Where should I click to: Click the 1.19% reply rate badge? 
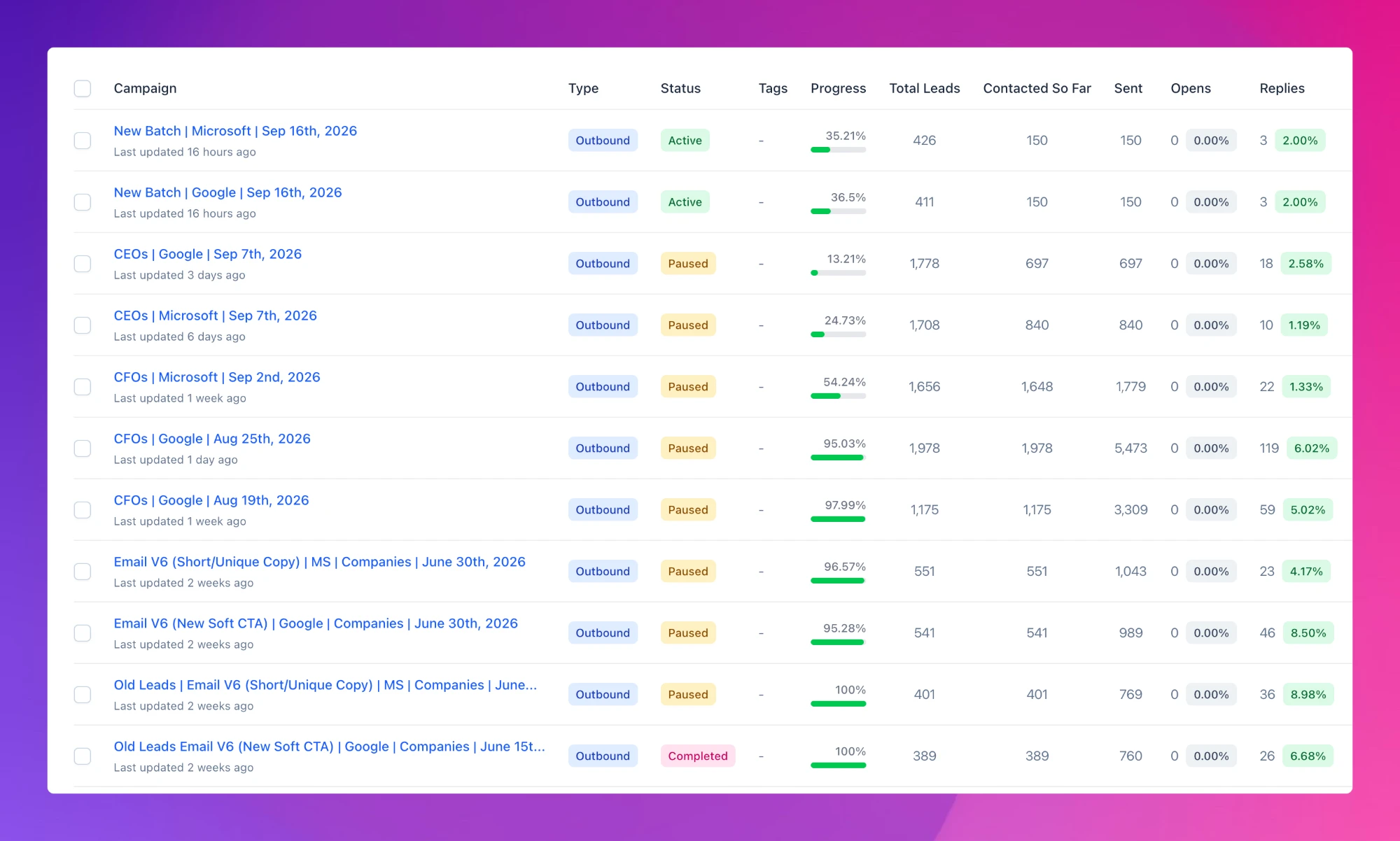1304,325
